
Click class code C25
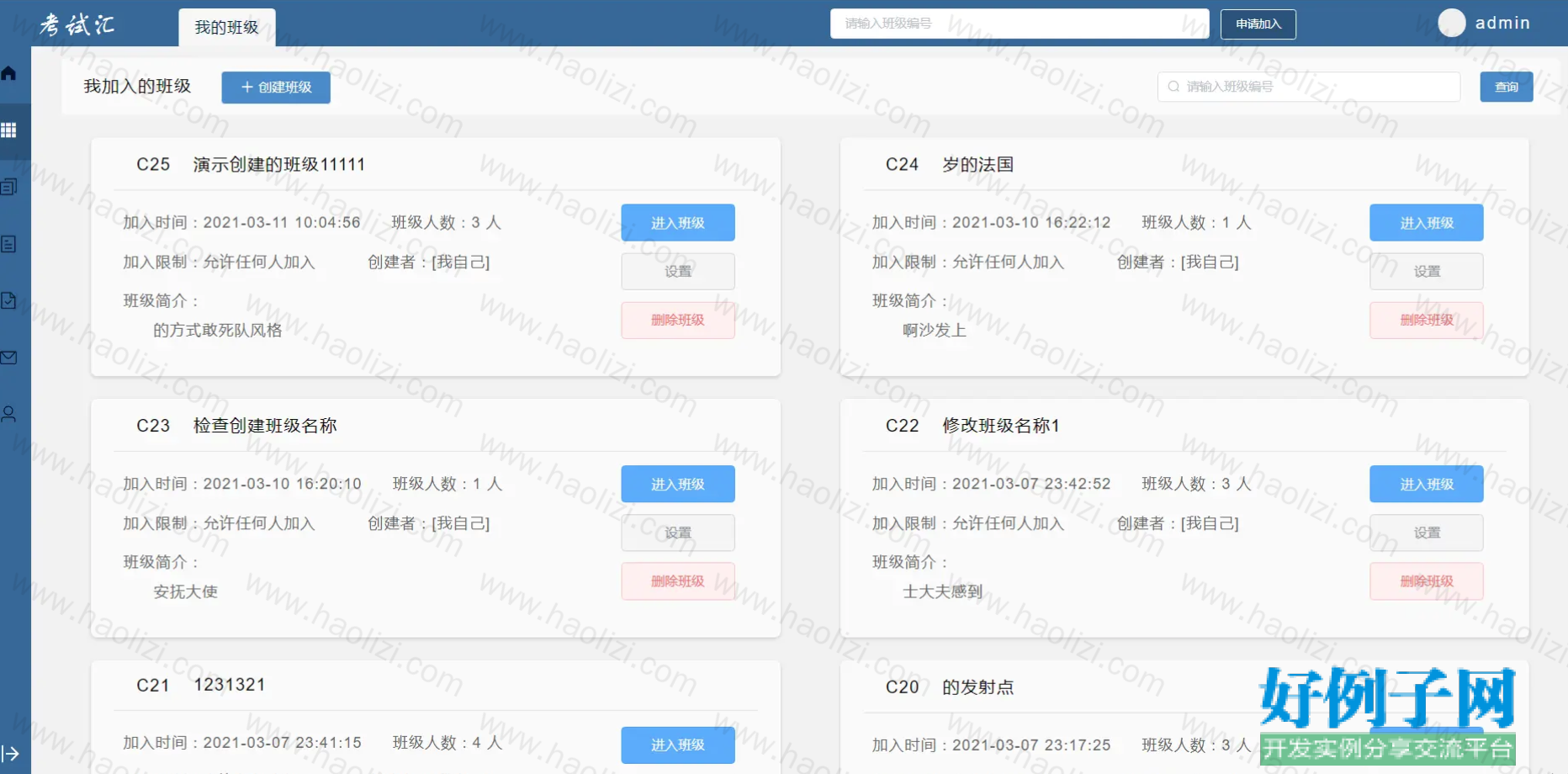[153, 165]
